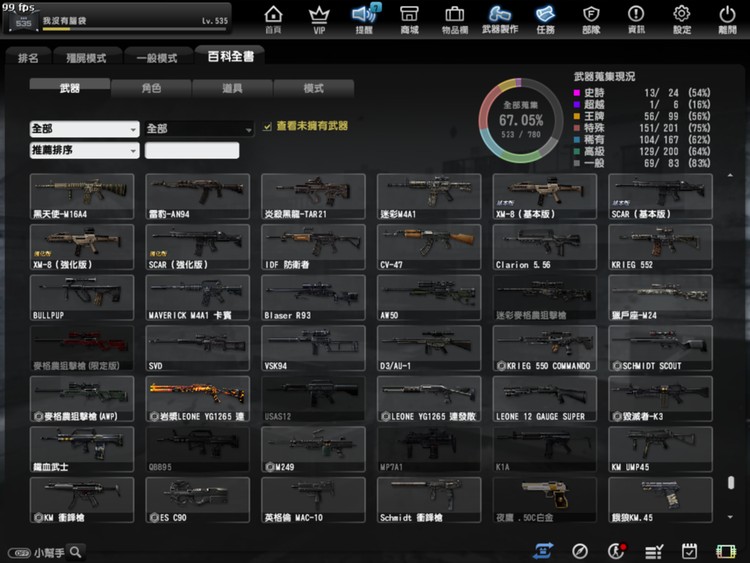Click the weapon search input field
This screenshot has height=563, width=750.
192,151
